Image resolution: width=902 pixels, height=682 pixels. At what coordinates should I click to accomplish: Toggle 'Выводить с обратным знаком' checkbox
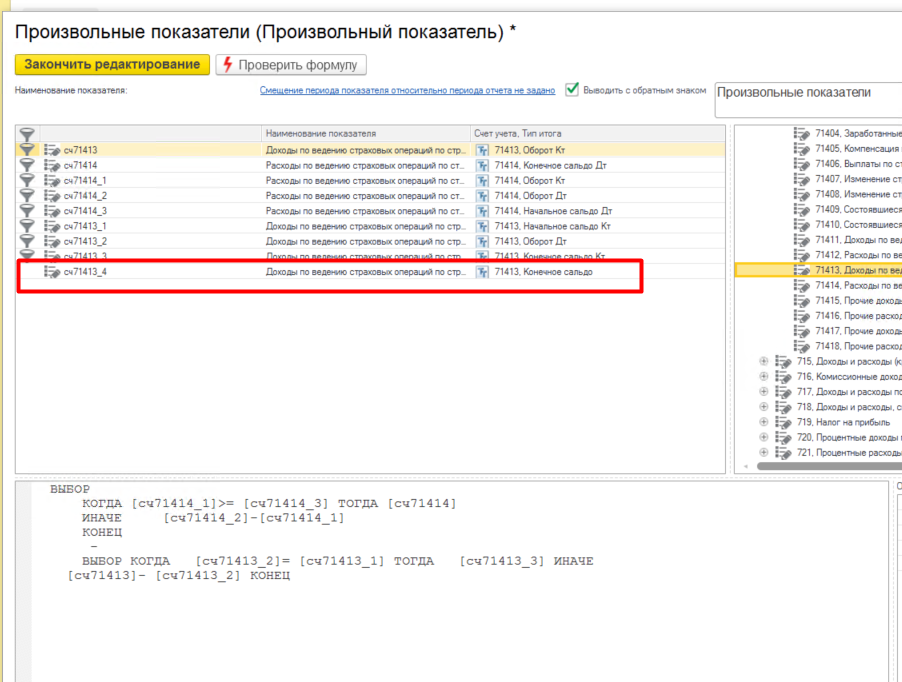click(572, 89)
